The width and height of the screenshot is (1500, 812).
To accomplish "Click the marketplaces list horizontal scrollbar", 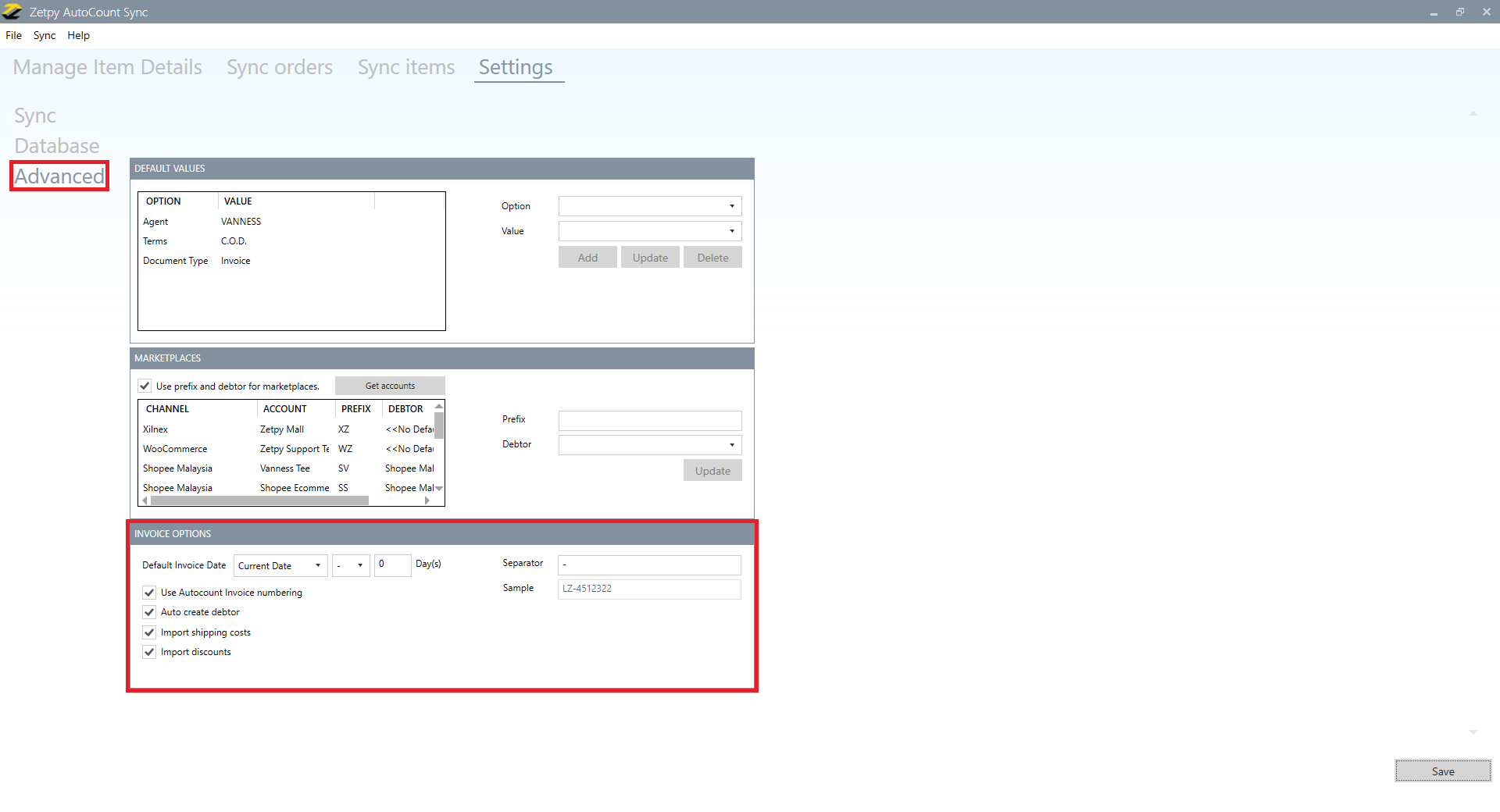I will [259, 500].
